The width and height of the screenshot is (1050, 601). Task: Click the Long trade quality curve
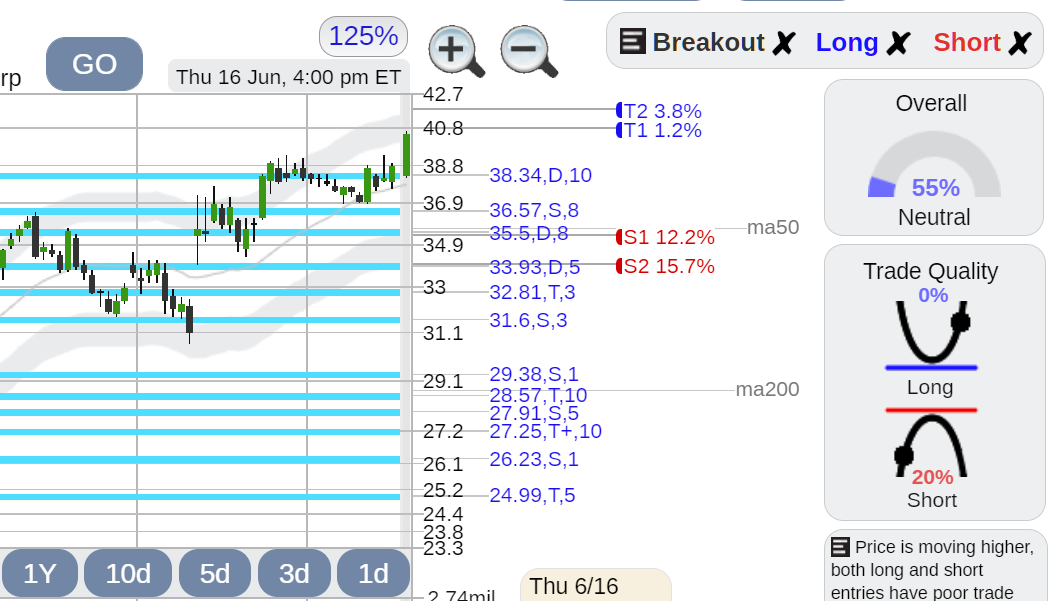tap(931, 335)
